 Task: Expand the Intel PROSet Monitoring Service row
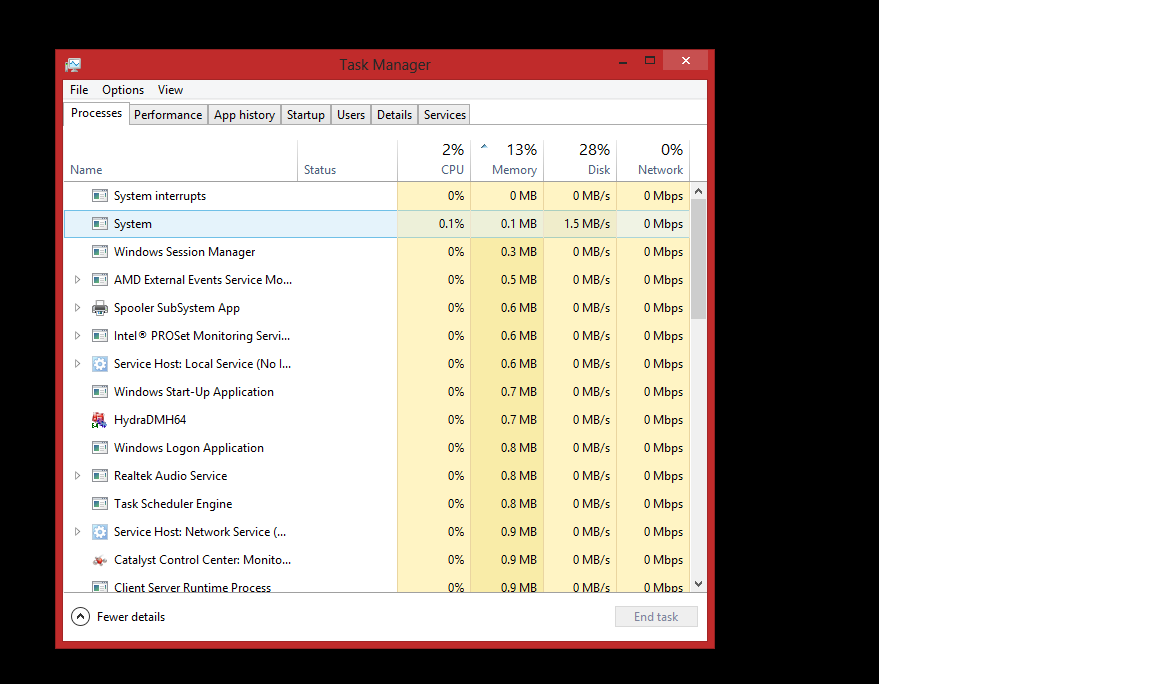pos(77,336)
